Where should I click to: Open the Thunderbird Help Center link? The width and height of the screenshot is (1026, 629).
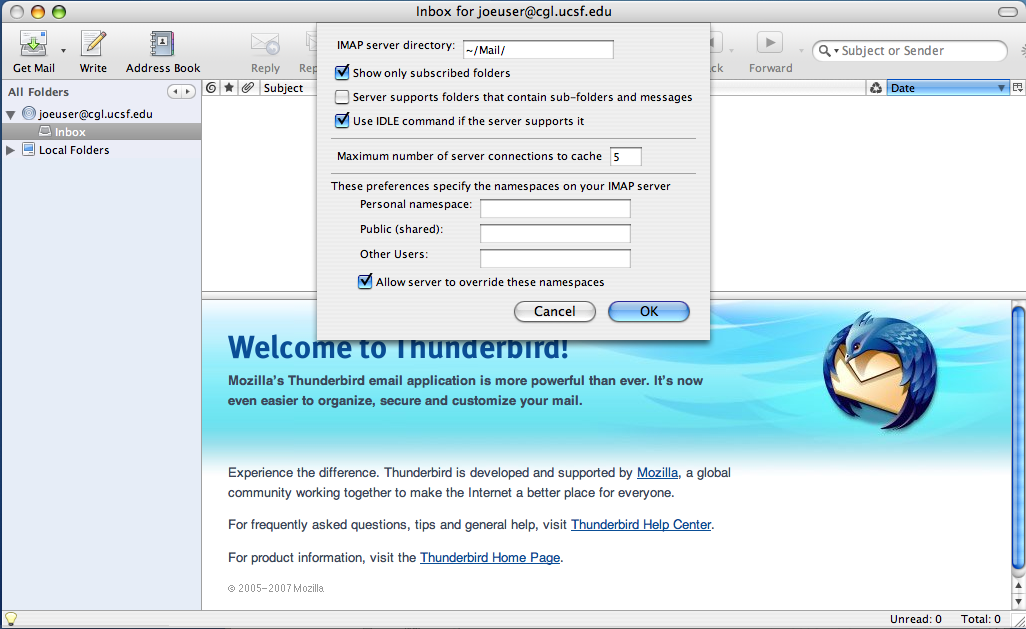pyautogui.click(x=641, y=524)
